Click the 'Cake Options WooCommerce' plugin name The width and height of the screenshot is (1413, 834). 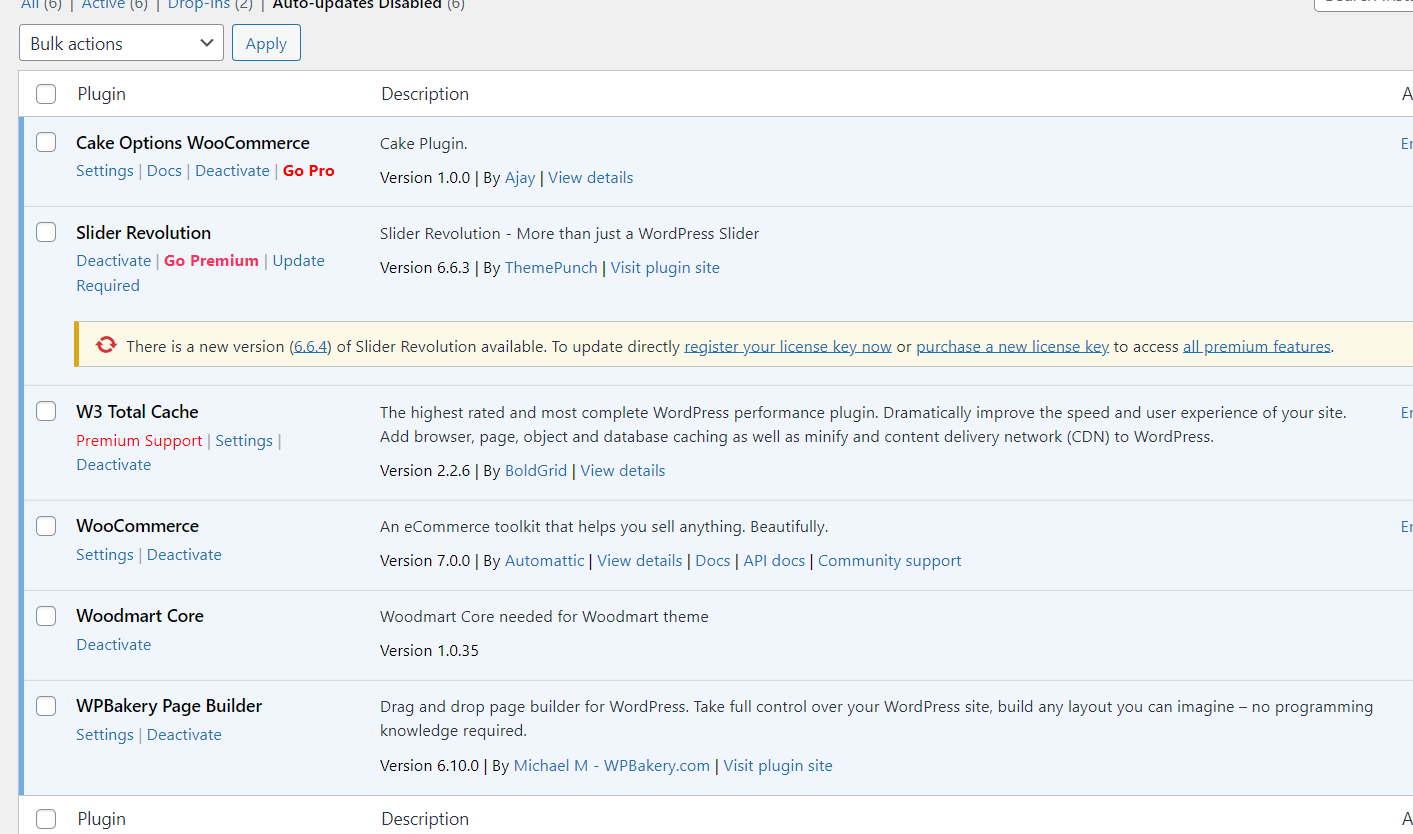193,143
